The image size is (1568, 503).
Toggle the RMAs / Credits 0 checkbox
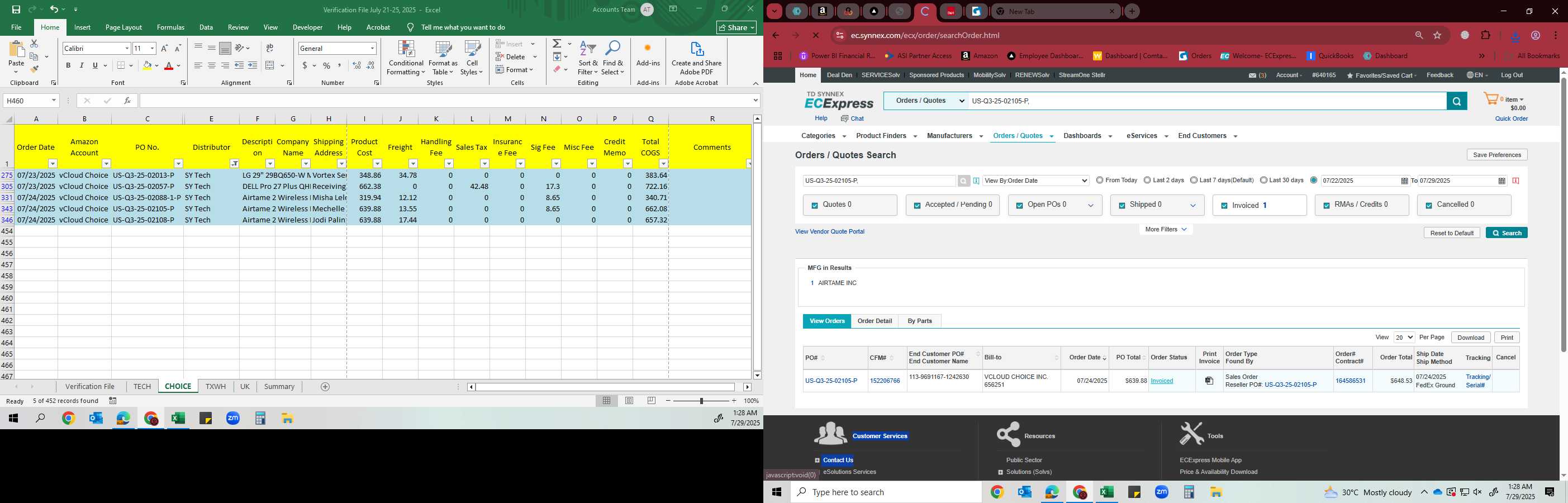[1327, 206]
